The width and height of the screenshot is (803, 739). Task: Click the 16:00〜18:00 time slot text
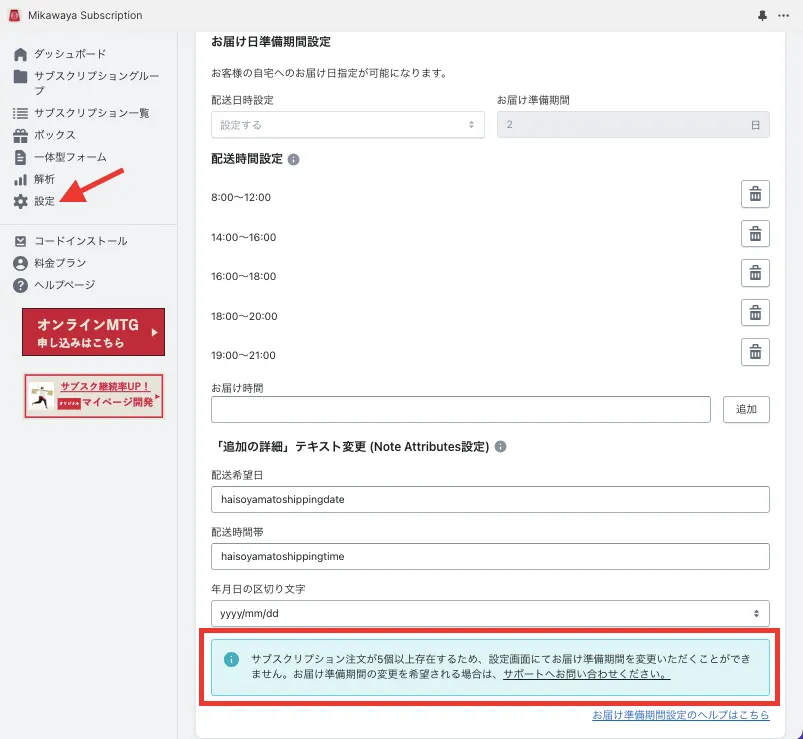[x=243, y=277]
